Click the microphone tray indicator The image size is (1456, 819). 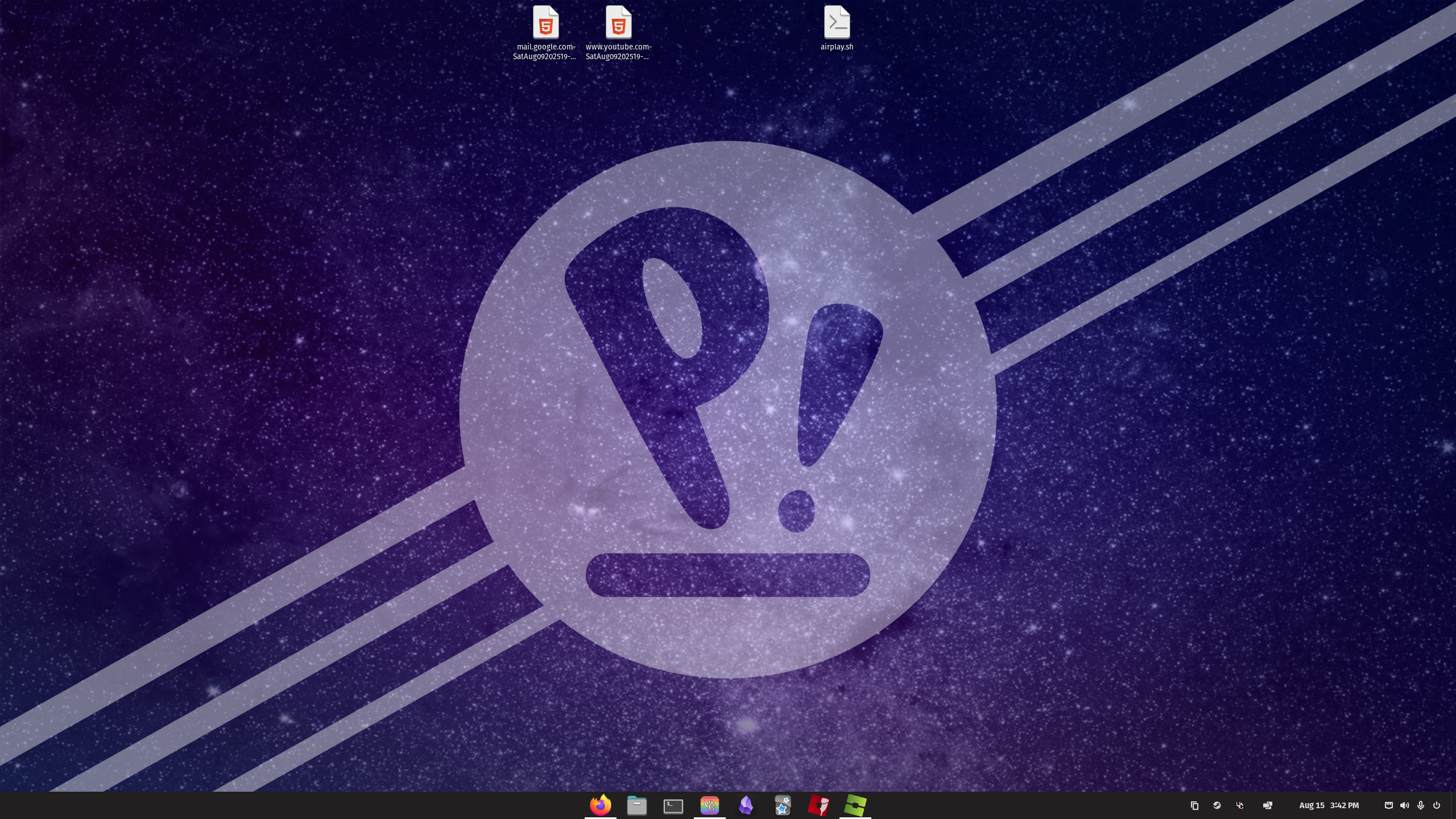[x=1420, y=805]
